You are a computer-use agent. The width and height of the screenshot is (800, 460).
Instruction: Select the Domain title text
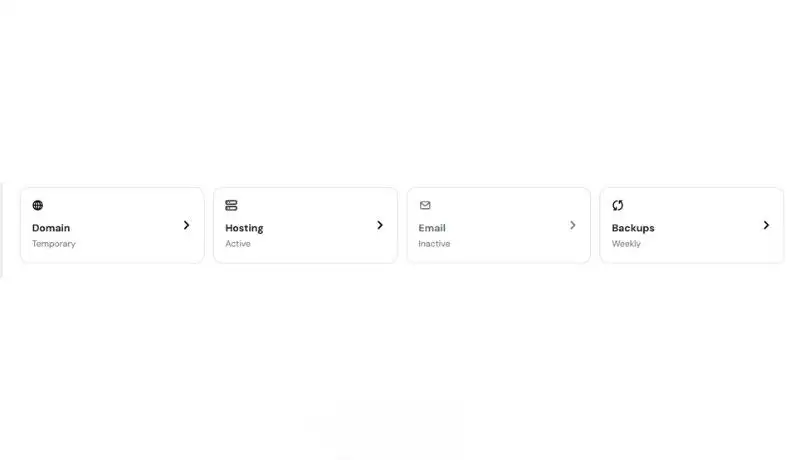pyautogui.click(x=51, y=228)
